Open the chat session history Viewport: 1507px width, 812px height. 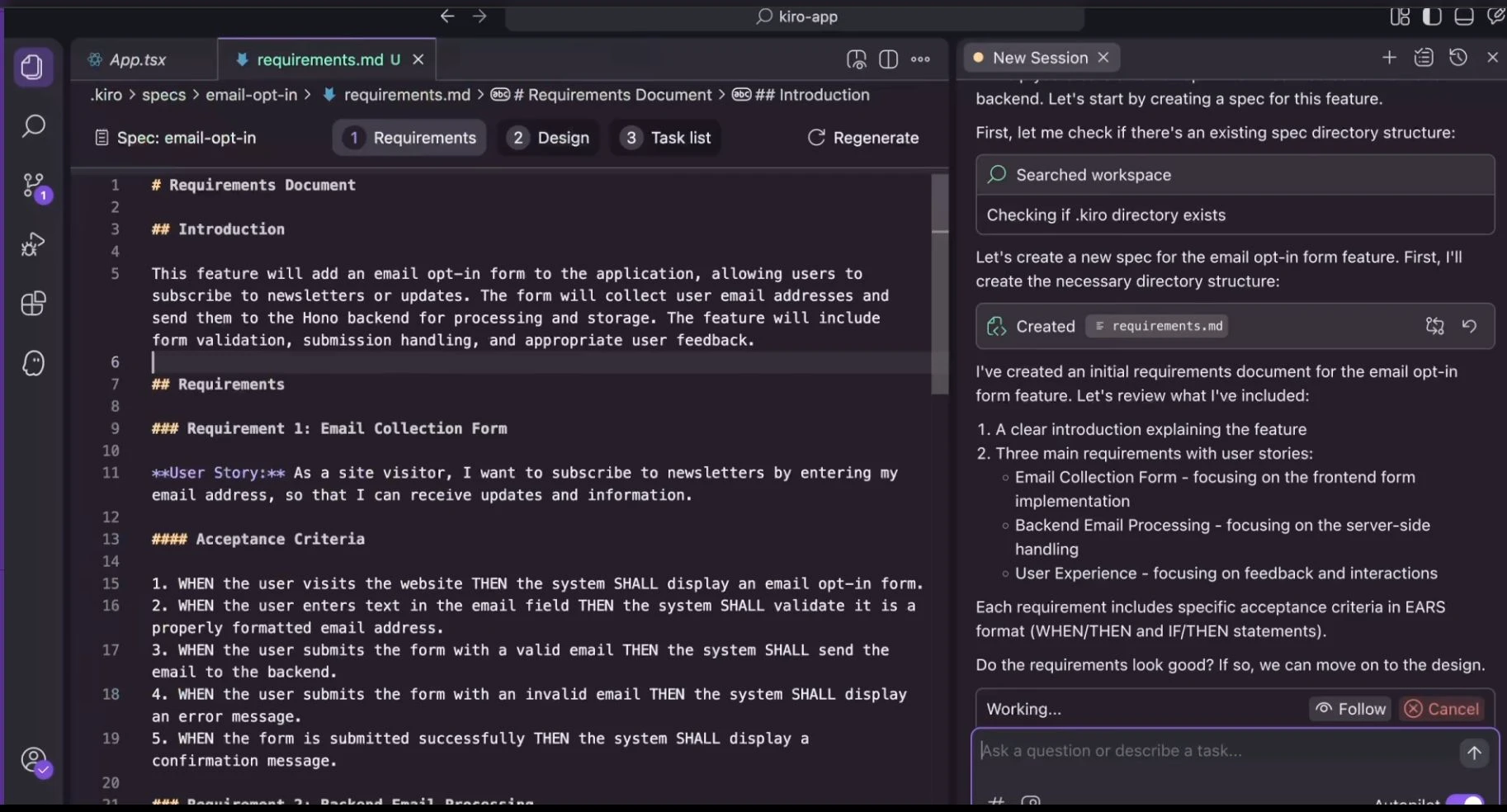point(1458,57)
